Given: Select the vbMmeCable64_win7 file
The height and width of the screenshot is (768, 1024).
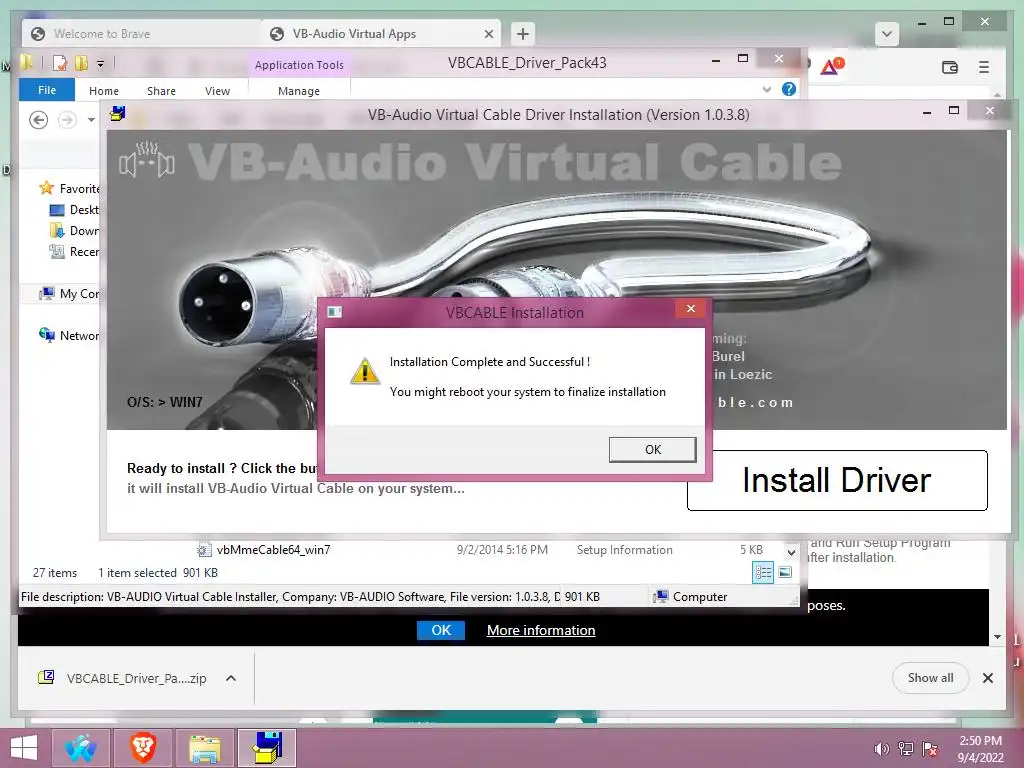Looking at the screenshot, I should (273, 550).
